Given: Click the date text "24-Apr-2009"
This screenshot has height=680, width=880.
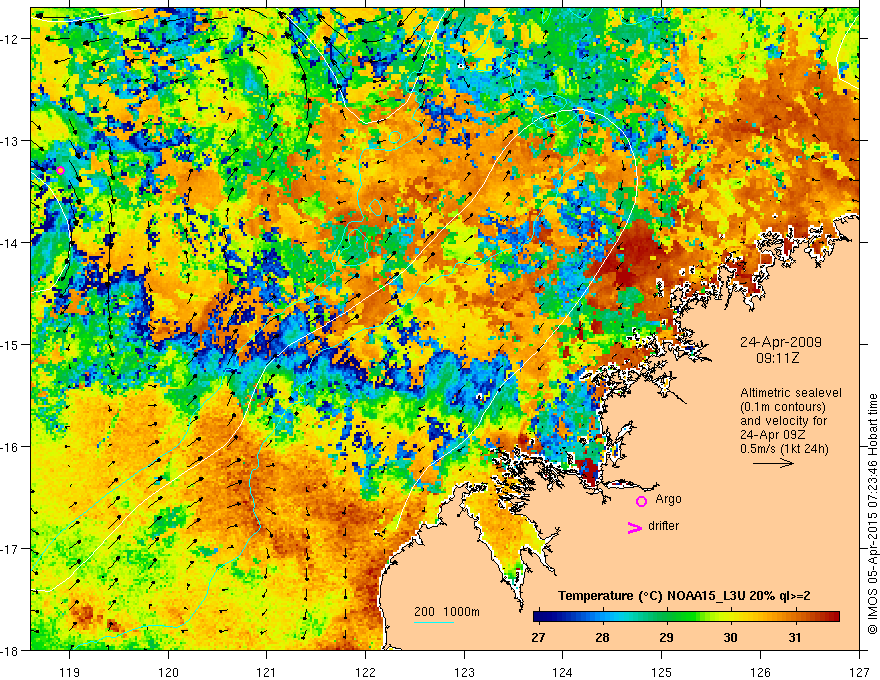Looking at the screenshot, I should 780,342.
